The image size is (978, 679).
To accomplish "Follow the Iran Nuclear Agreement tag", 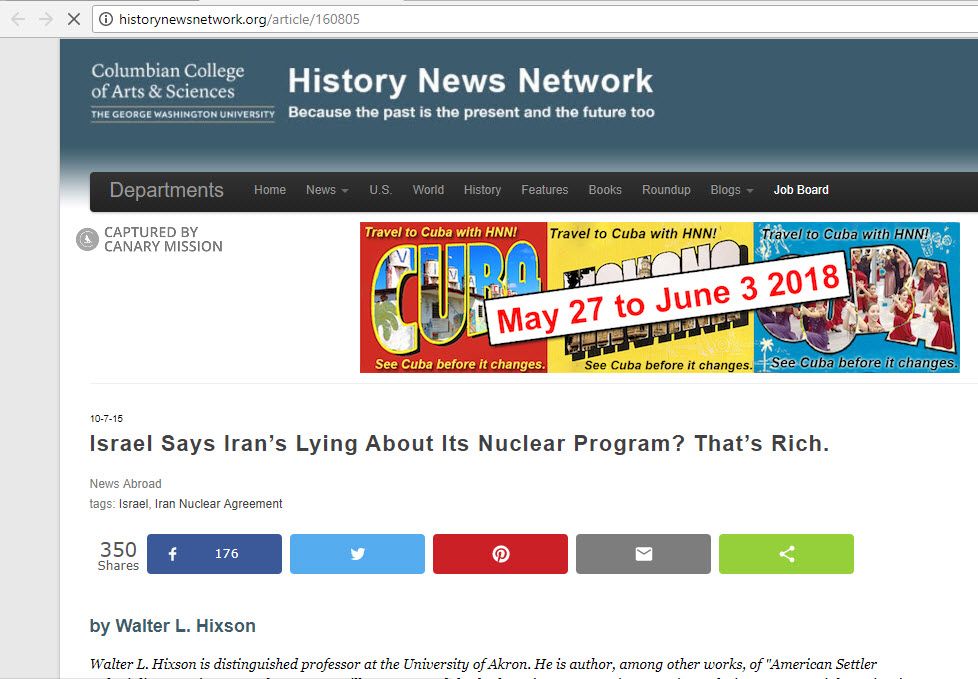I will [x=218, y=504].
